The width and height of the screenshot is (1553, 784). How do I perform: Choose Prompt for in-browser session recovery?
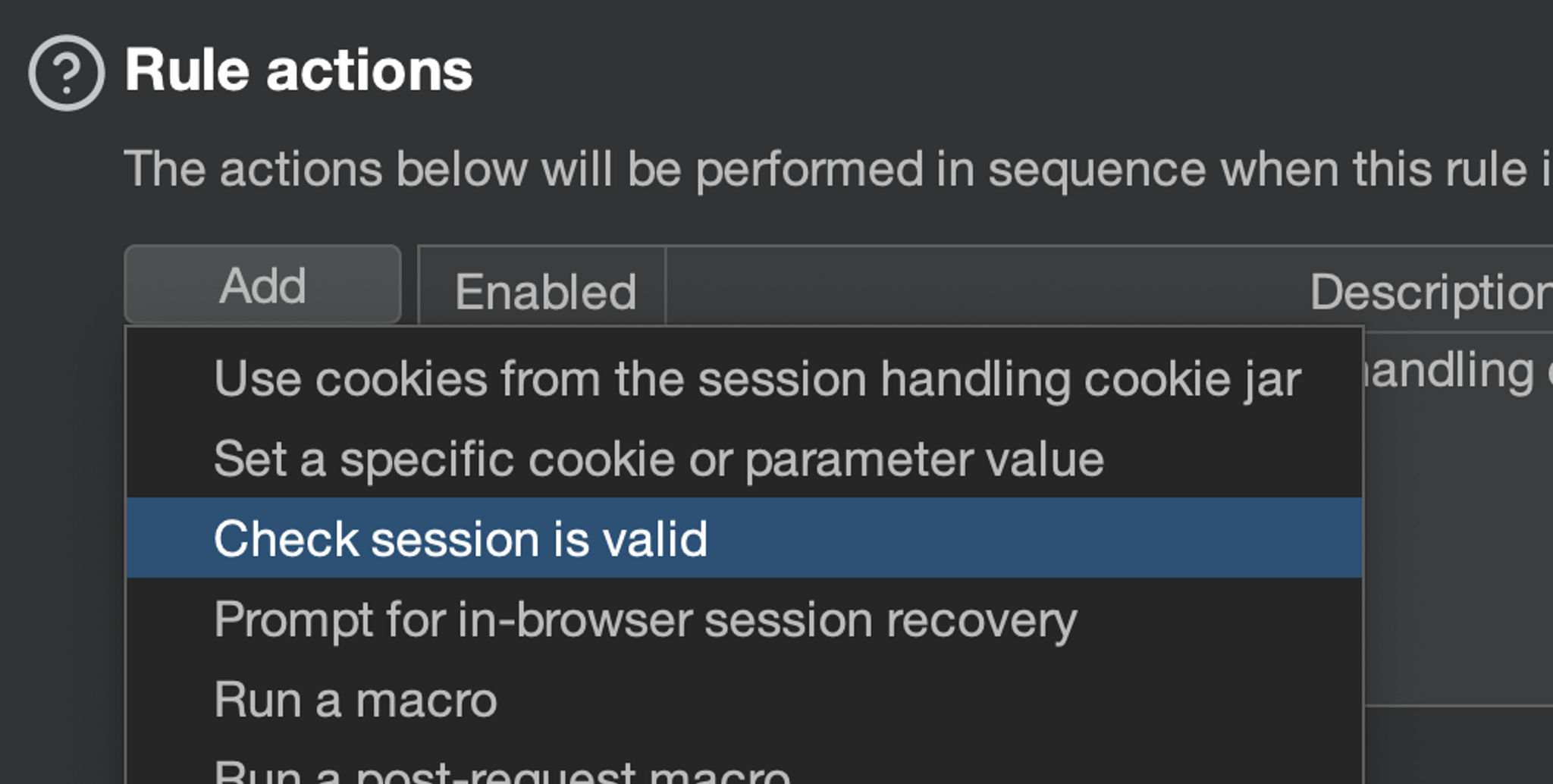pos(645,620)
